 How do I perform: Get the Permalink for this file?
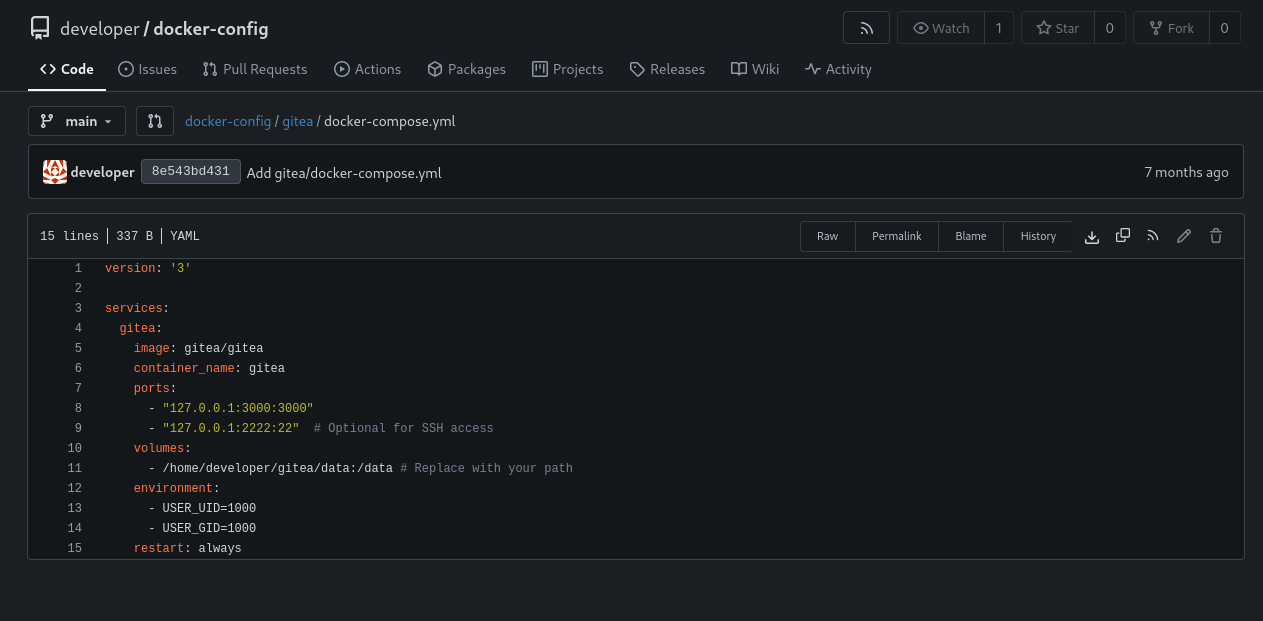tap(897, 236)
